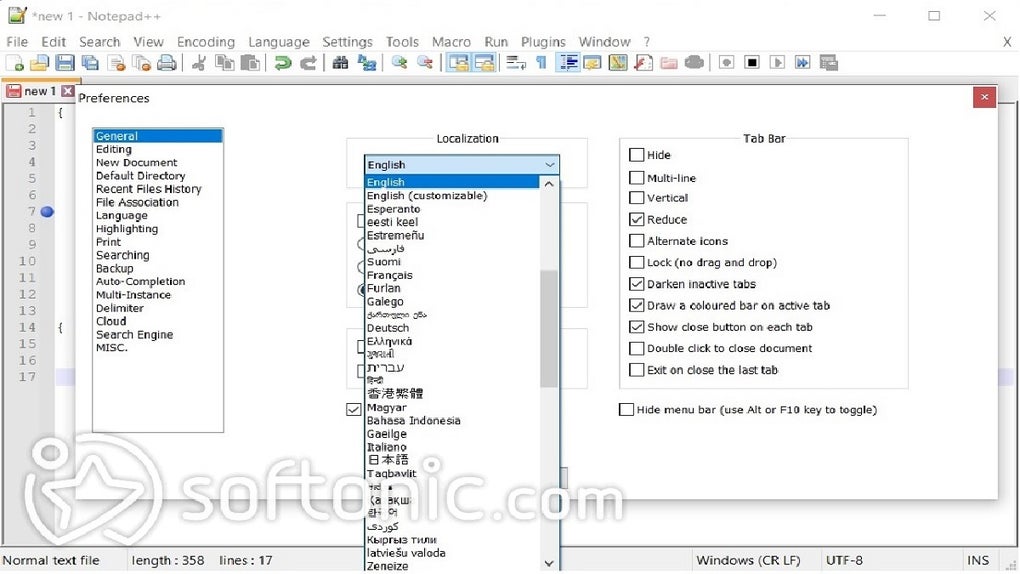Choose Deutsch from the language list

(452, 328)
